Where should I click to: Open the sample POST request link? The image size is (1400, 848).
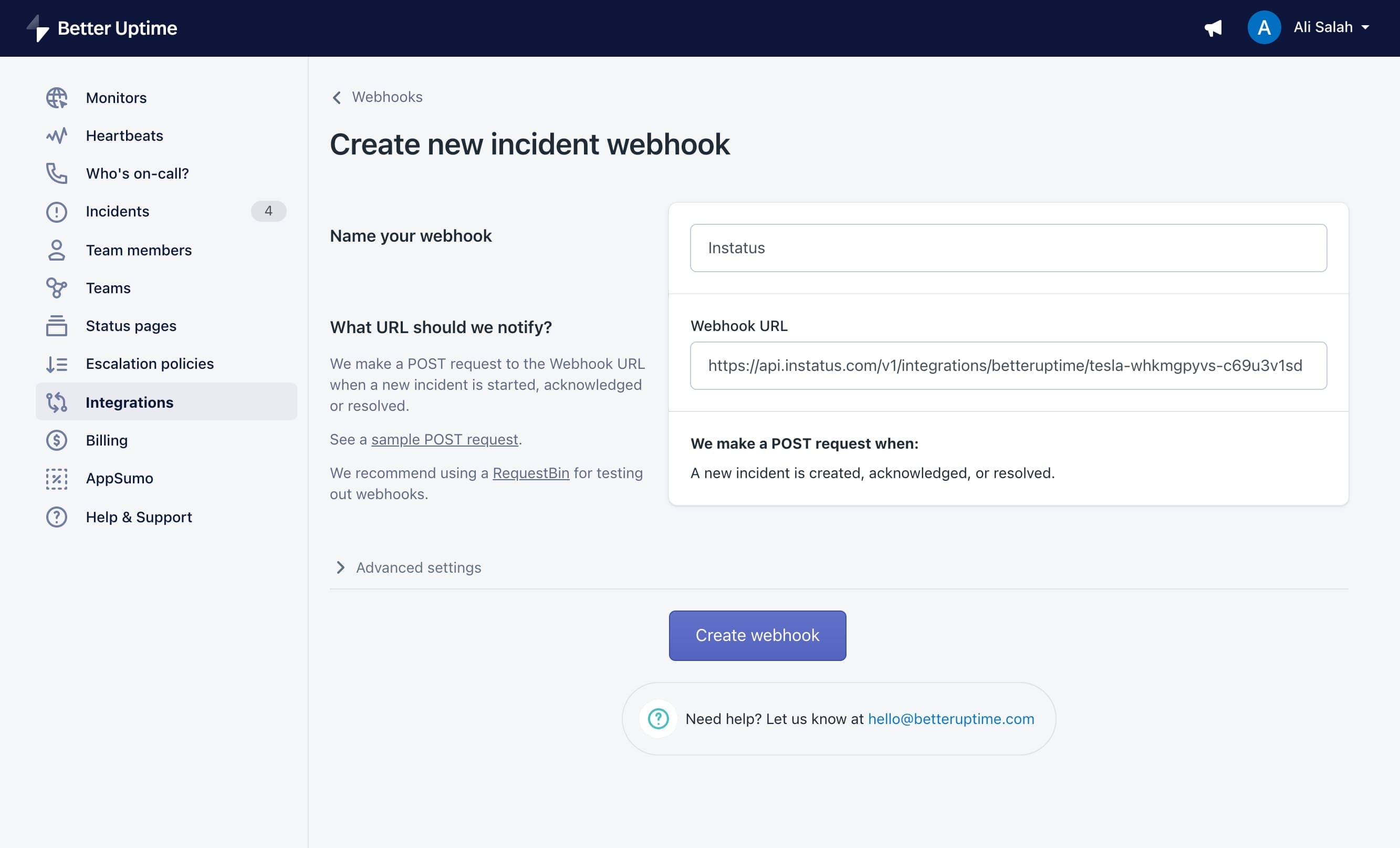(x=444, y=439)
